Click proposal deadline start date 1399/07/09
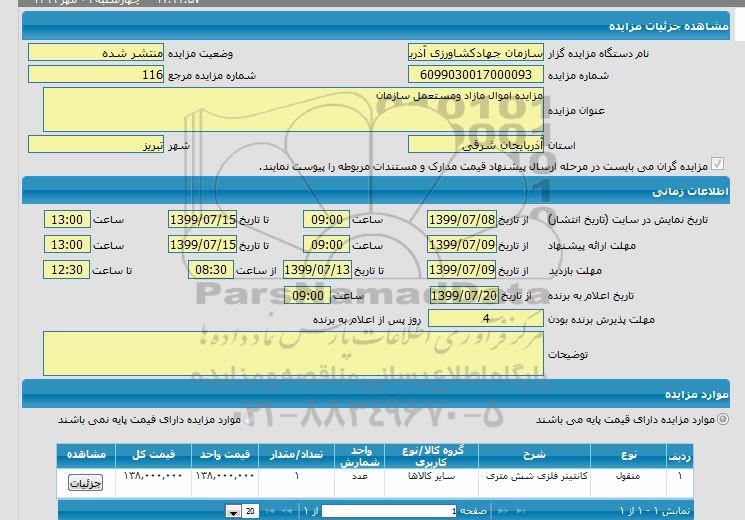This screenshot has width=745, height=520. [462, 245]
